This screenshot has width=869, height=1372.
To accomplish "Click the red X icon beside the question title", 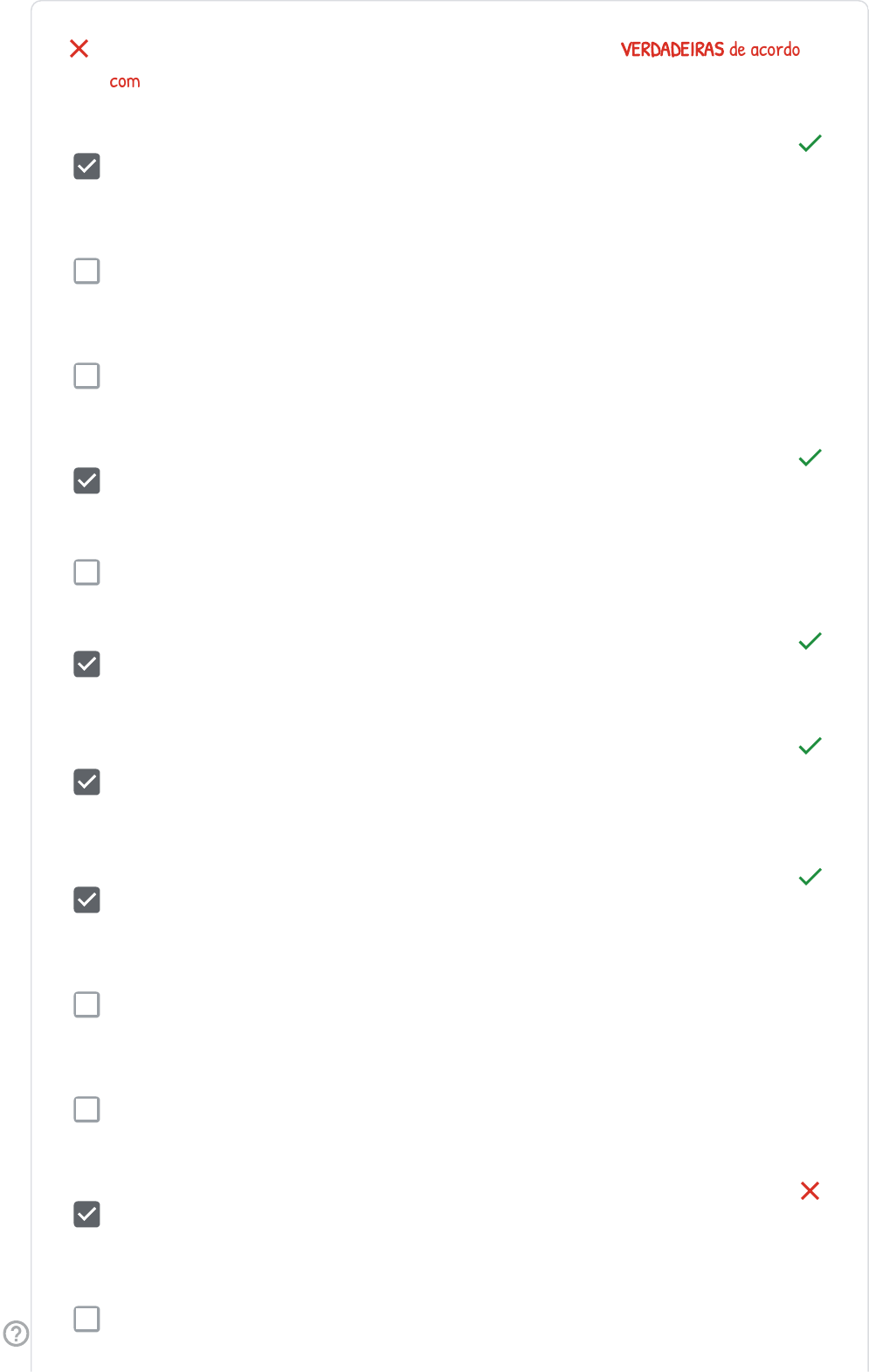I will pyautogui.click(x=79, y=49).
